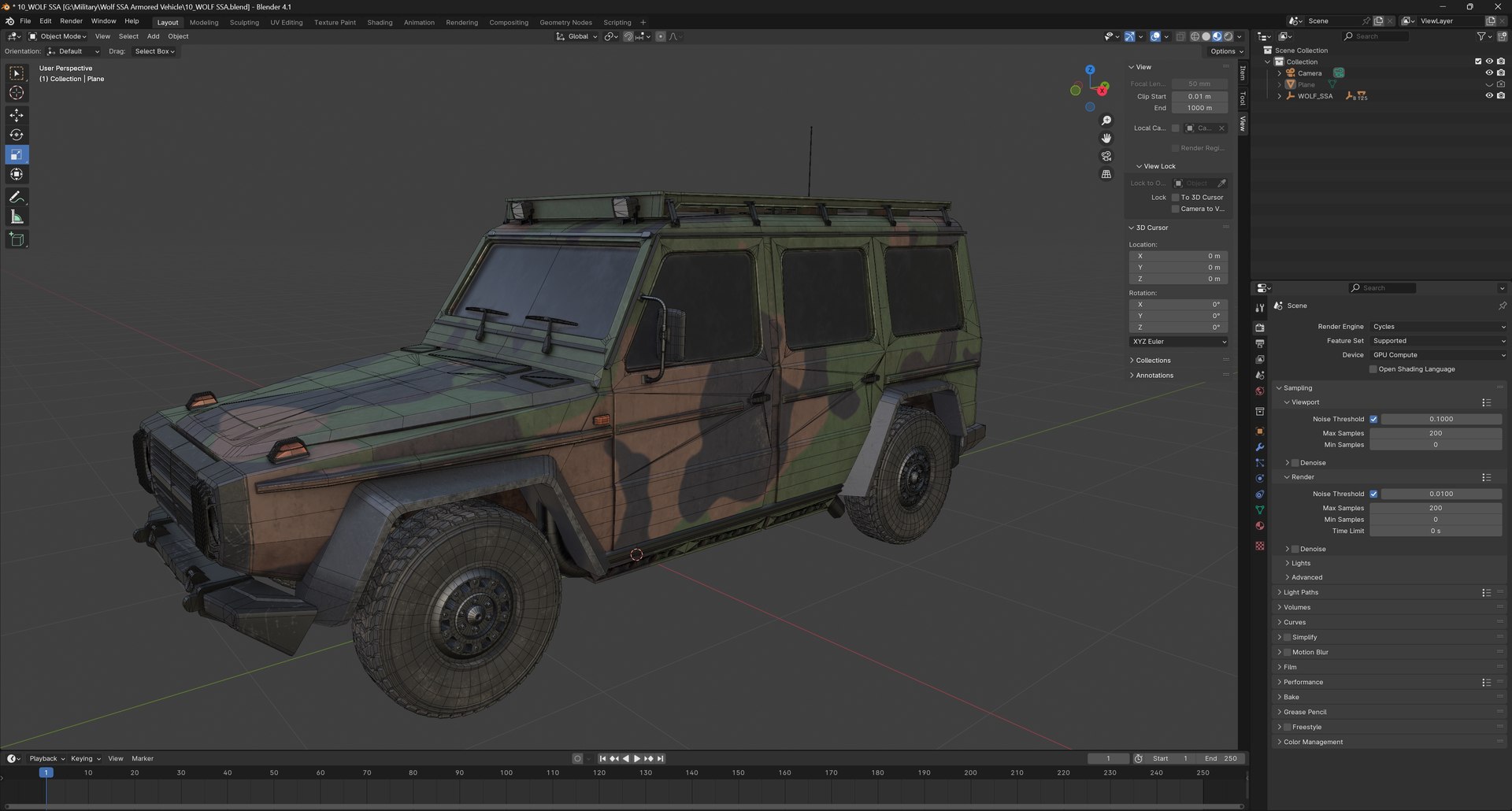Viewport: 1512px width, 811px height.
Task: Open the timeline Keying popover
Action: [x=85, y=759]
